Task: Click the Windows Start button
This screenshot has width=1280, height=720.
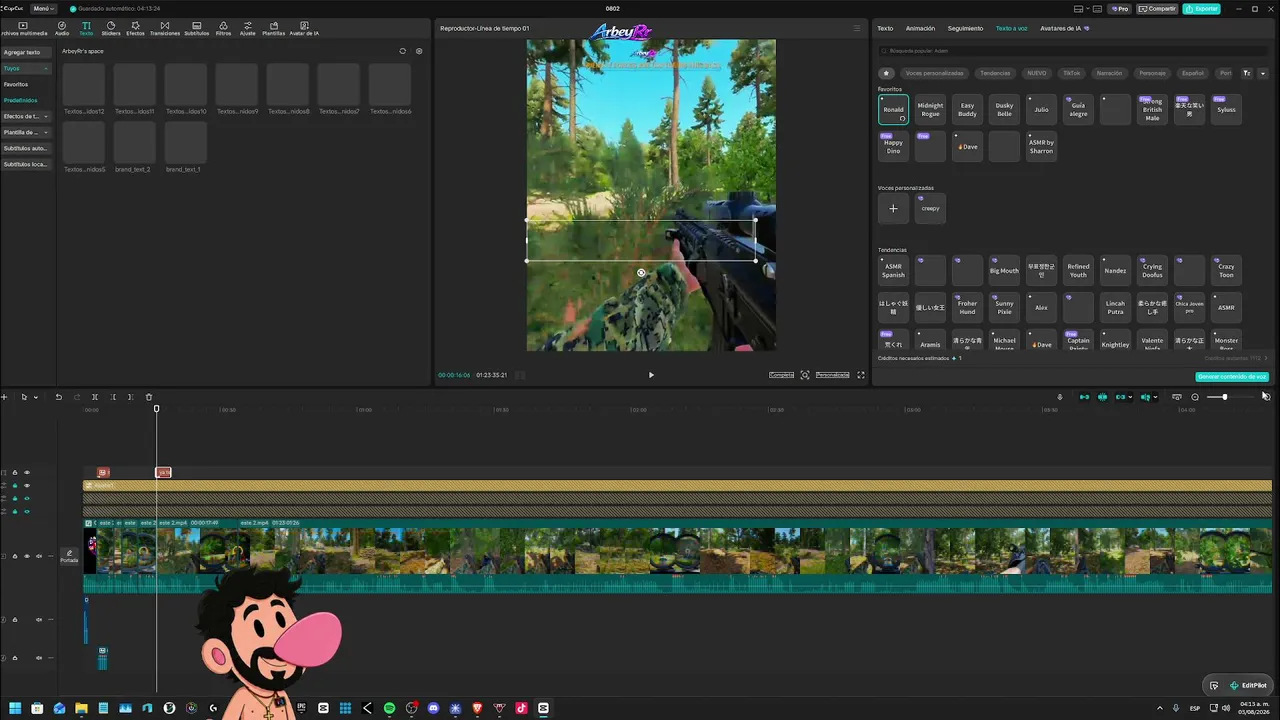Action: tap(15, 708)
